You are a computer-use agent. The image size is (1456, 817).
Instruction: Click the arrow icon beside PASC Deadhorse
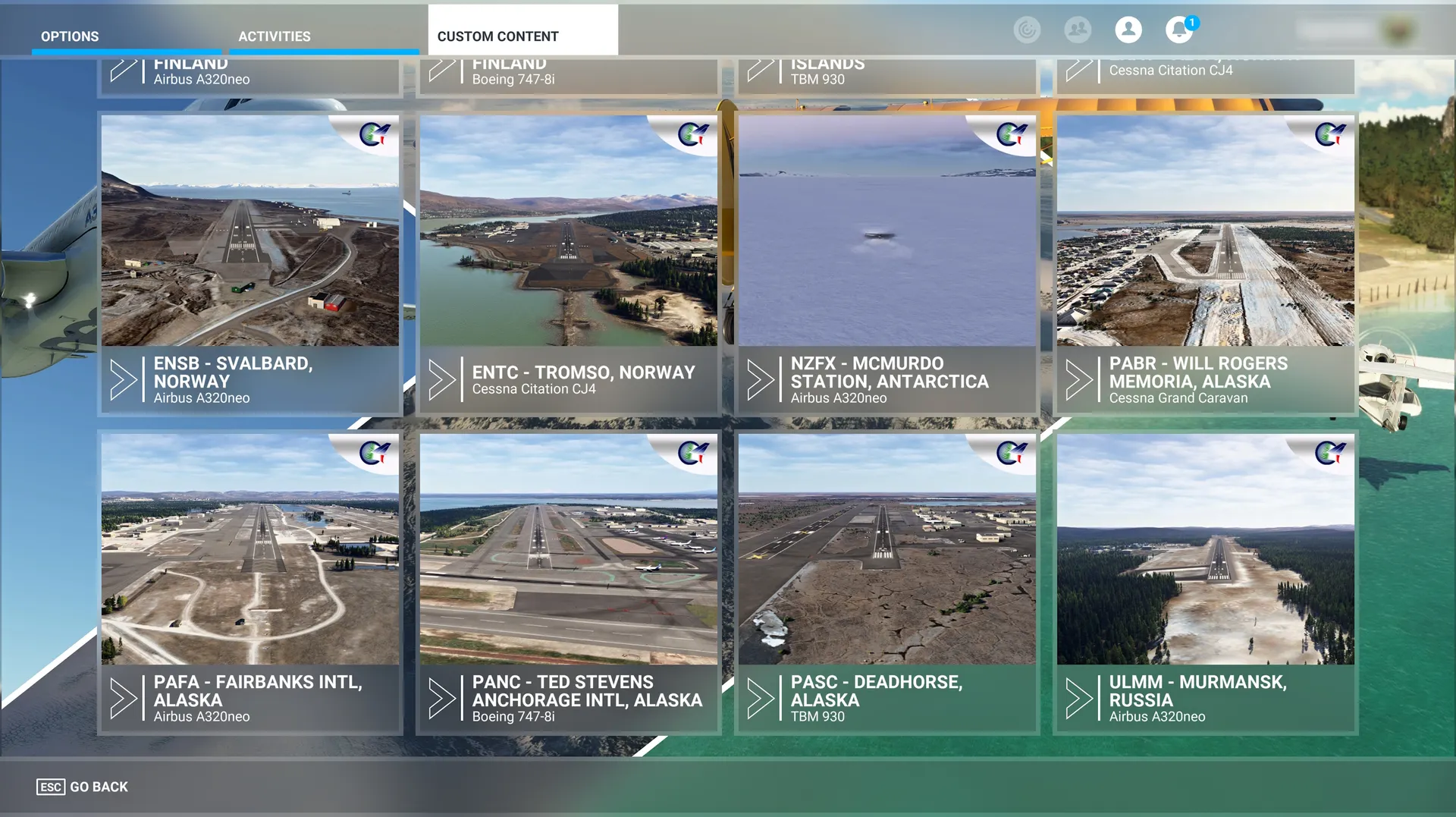click(761, 698)
